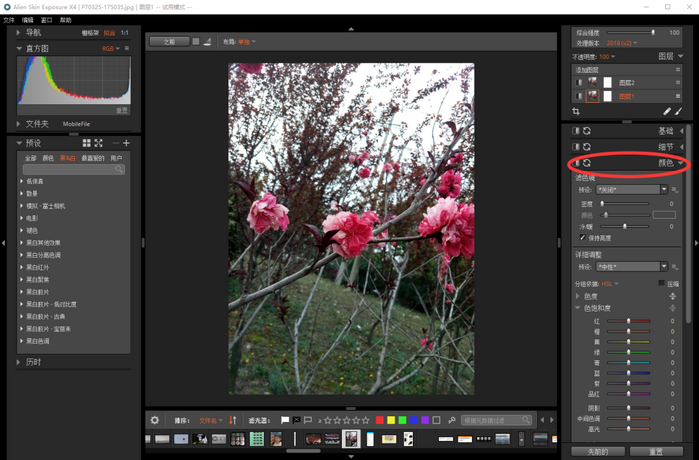Reset the 基础 panel adjustments
Screen dimensions: 699x460
pyautogui.click(x=587, y=131)
